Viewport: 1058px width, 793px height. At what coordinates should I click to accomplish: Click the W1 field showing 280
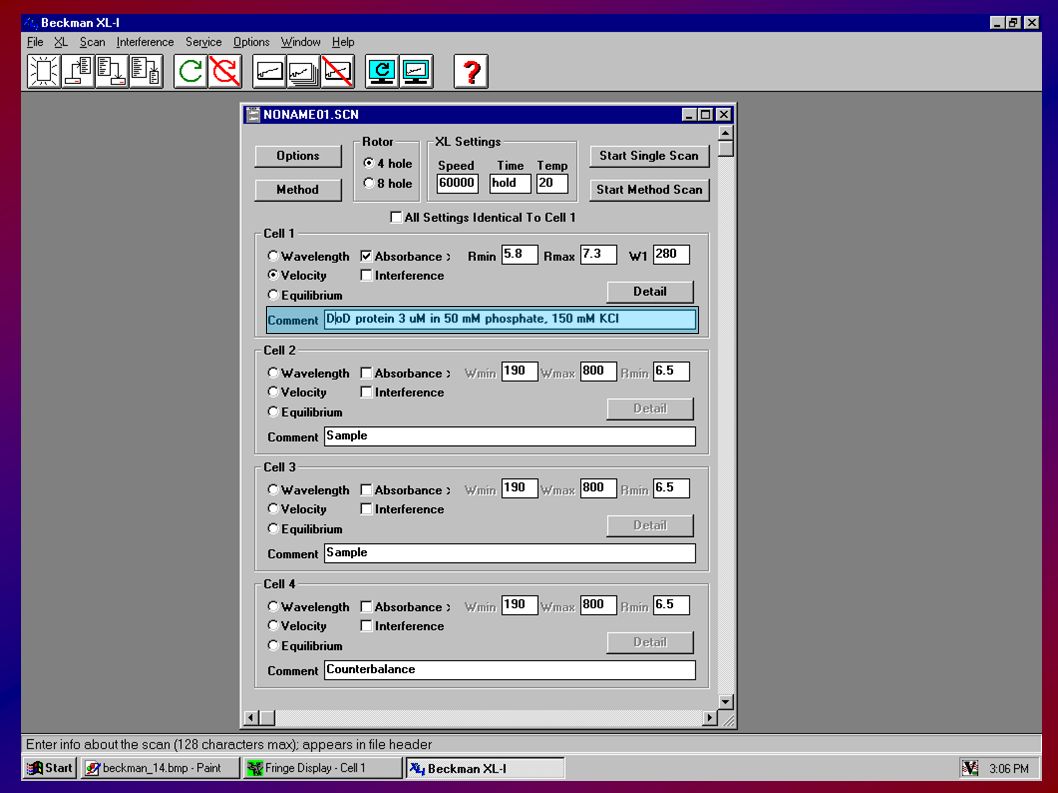point(671,254)
